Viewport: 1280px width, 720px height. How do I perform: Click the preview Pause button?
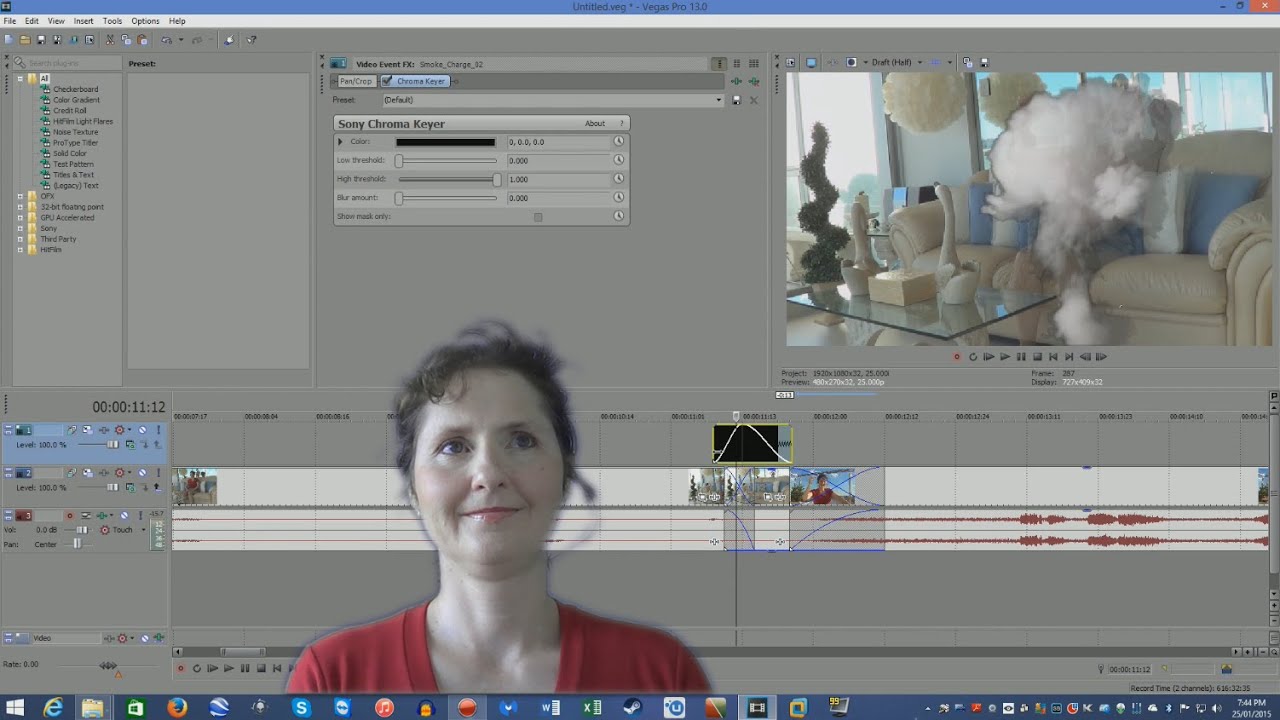(1021, 357)
